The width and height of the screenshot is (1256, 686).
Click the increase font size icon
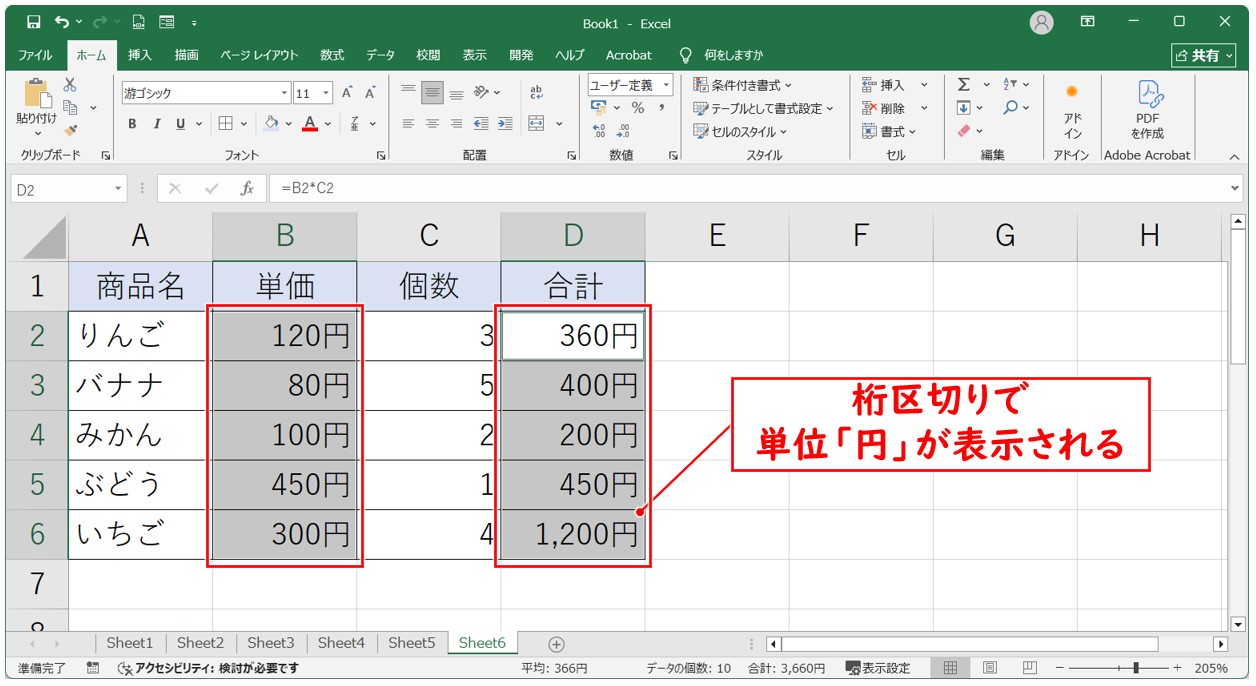click(347, 93)
